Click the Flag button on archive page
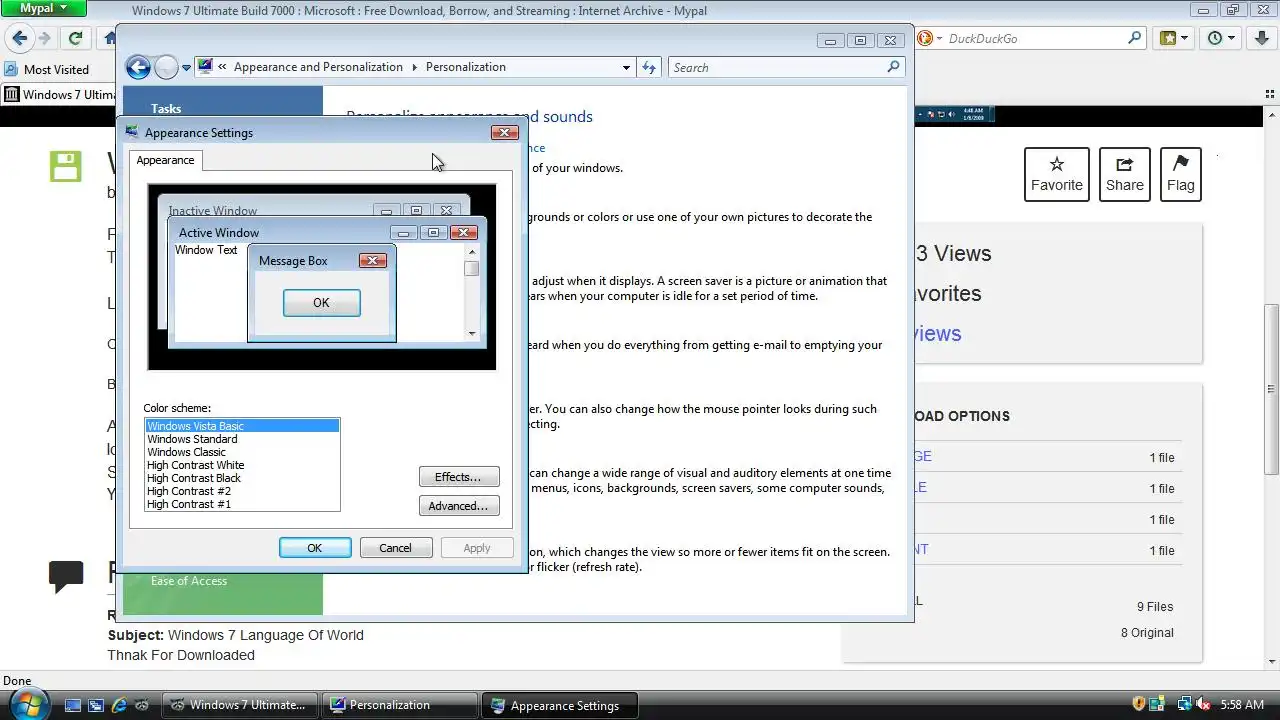The height and width of the screenshot is (720, 1280). (x=1181, y=174)
